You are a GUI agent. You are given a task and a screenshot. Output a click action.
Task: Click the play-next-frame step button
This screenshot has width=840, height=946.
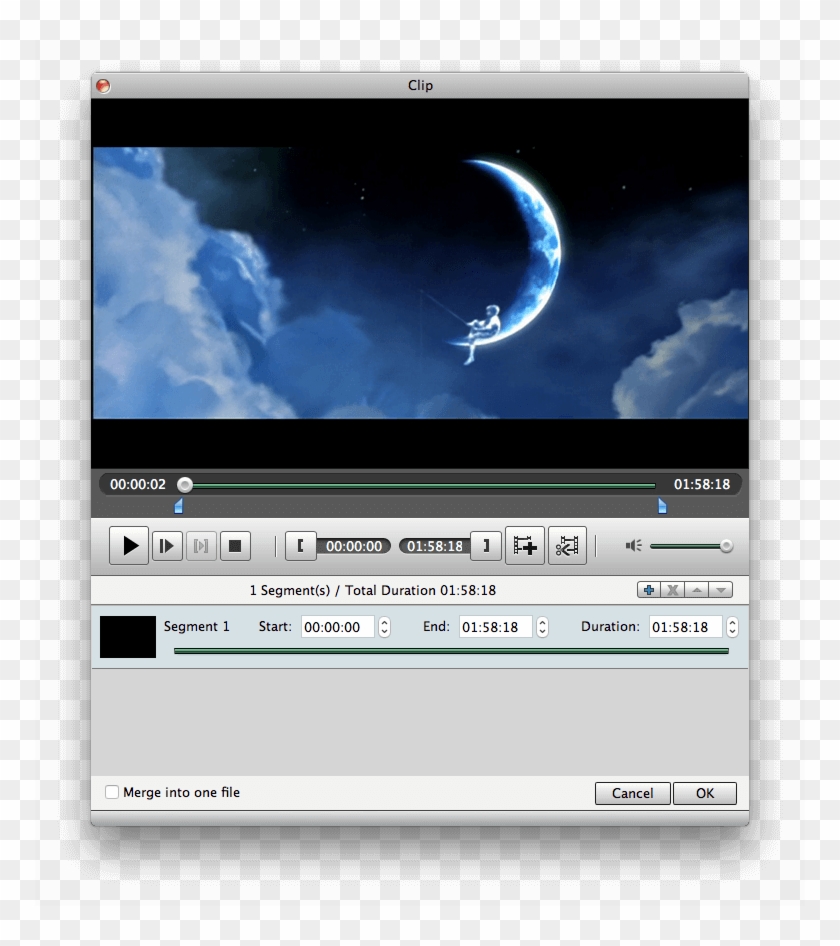click(x=167, y=546)
